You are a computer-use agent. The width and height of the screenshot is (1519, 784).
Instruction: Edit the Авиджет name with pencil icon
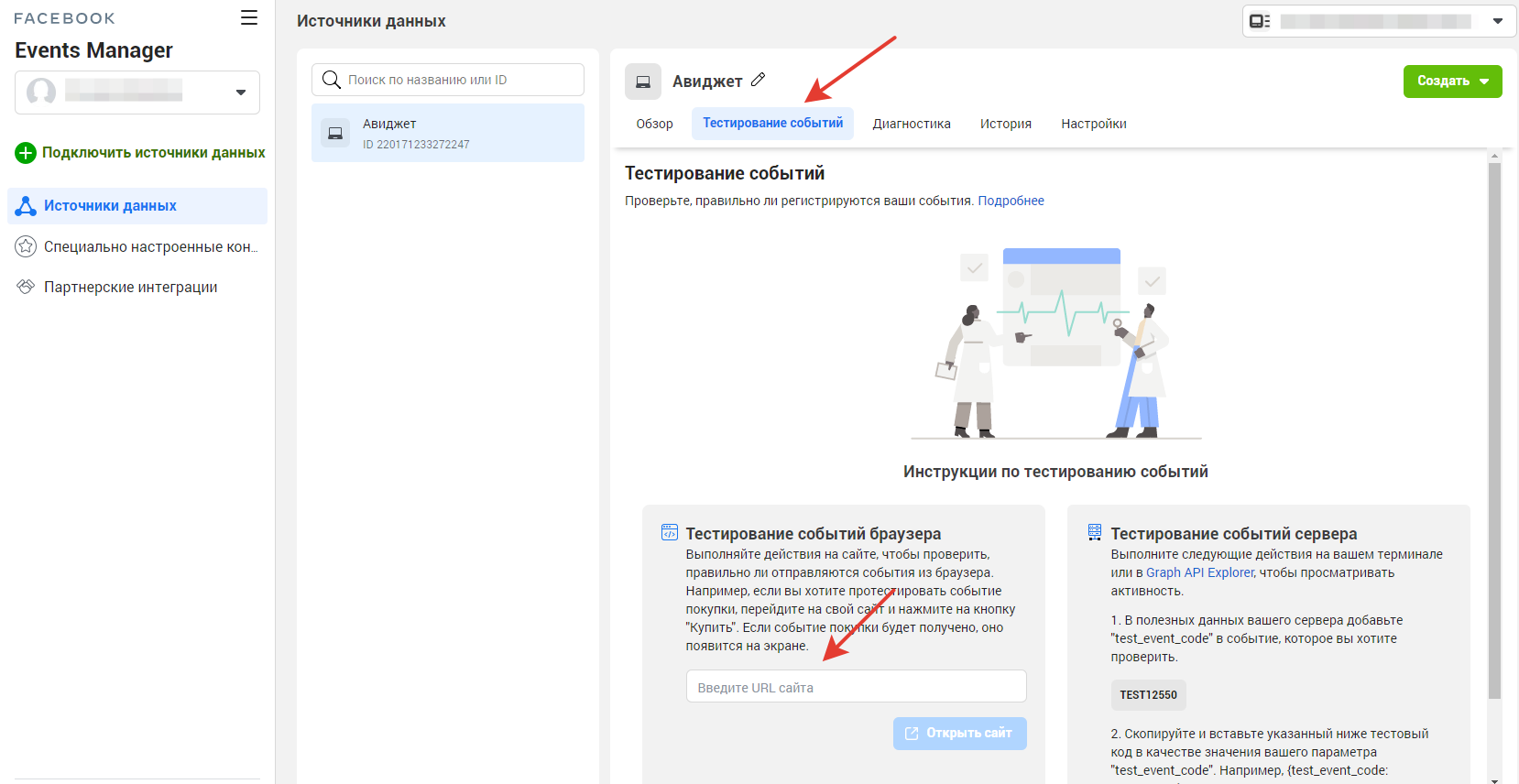tap(758, 80)
